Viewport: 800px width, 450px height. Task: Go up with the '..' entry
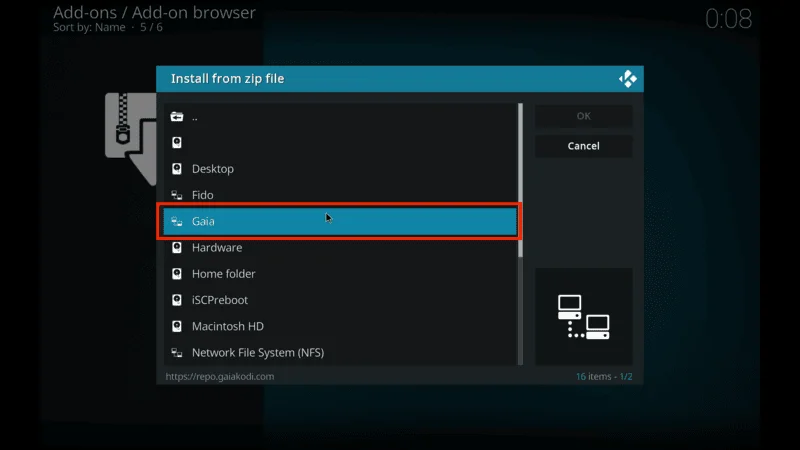click(340, 117)
